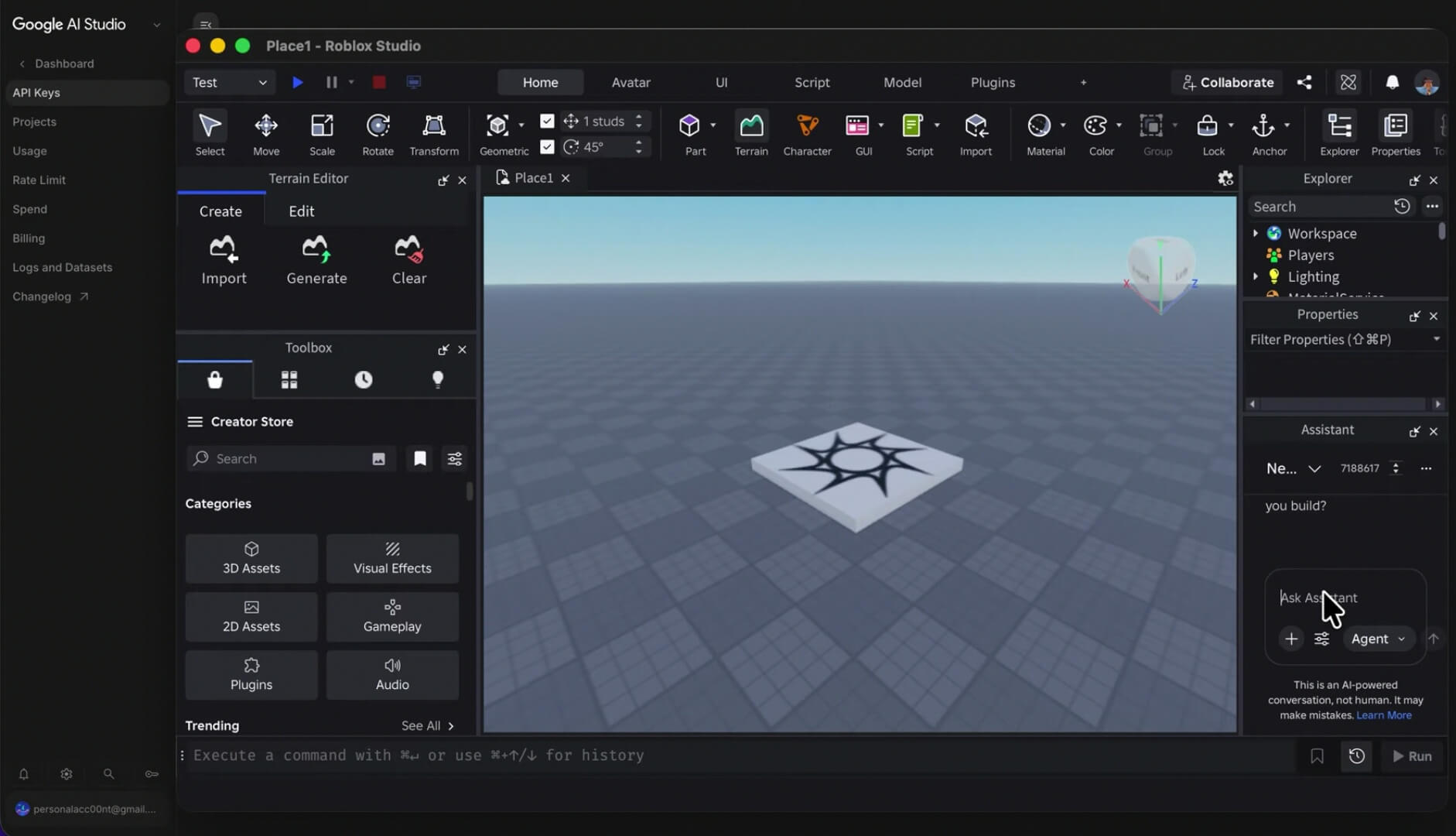This screenshot has width=1456, height=836.
Task: Click the Collaborate button
Action: 1227,82
